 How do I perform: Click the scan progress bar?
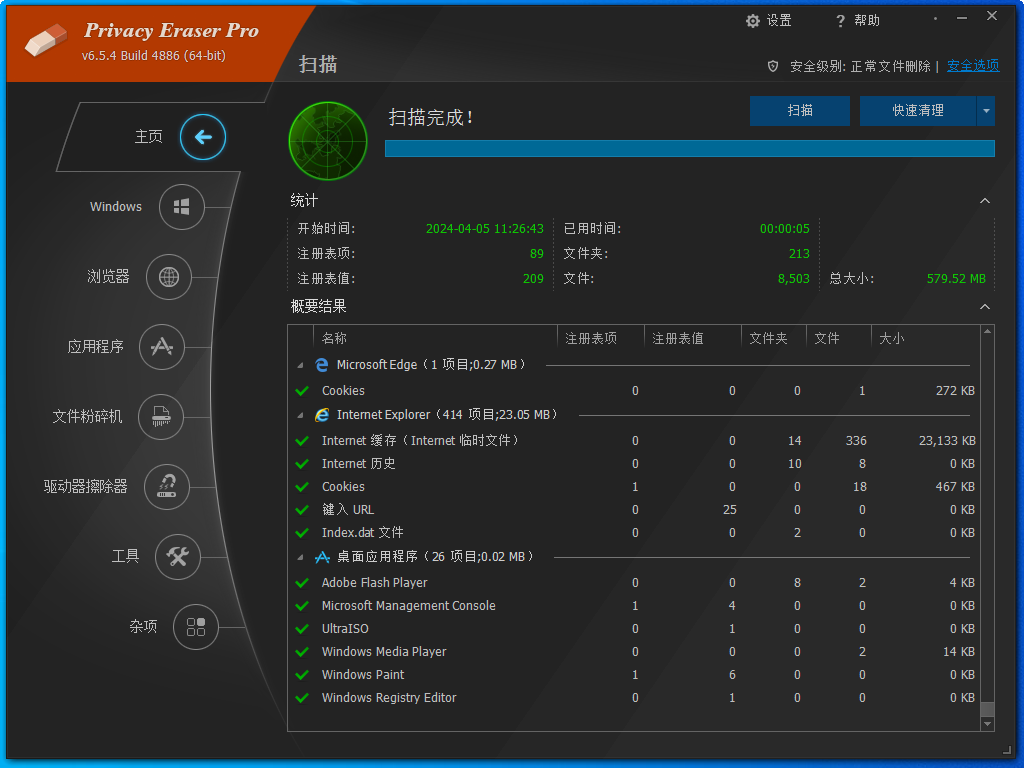coord(688,148)
